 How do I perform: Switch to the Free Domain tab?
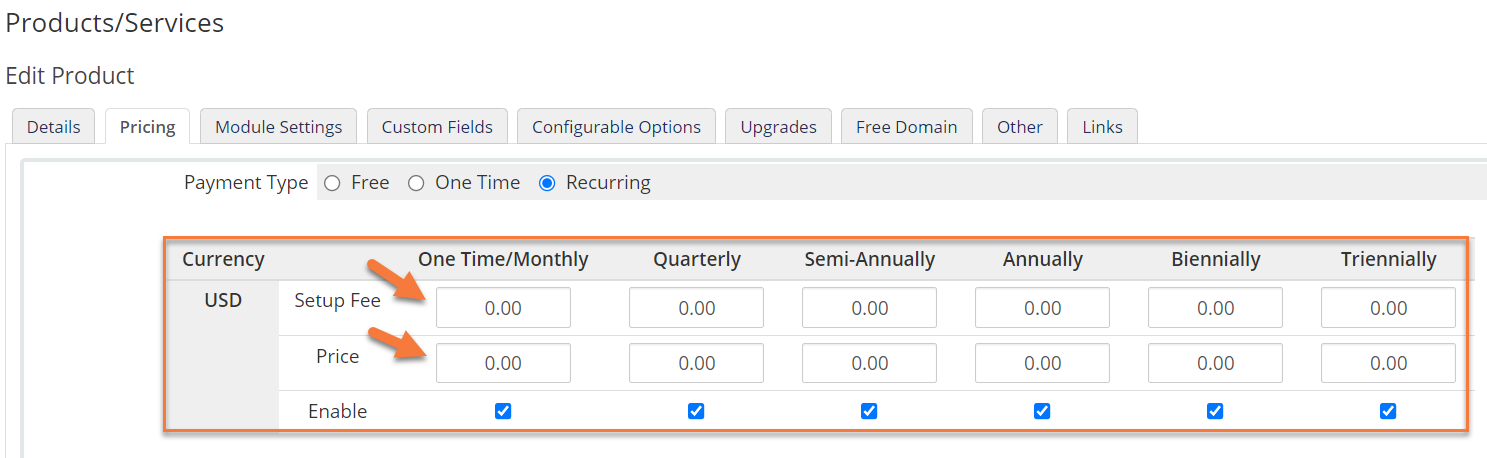(x=906, y=127)
